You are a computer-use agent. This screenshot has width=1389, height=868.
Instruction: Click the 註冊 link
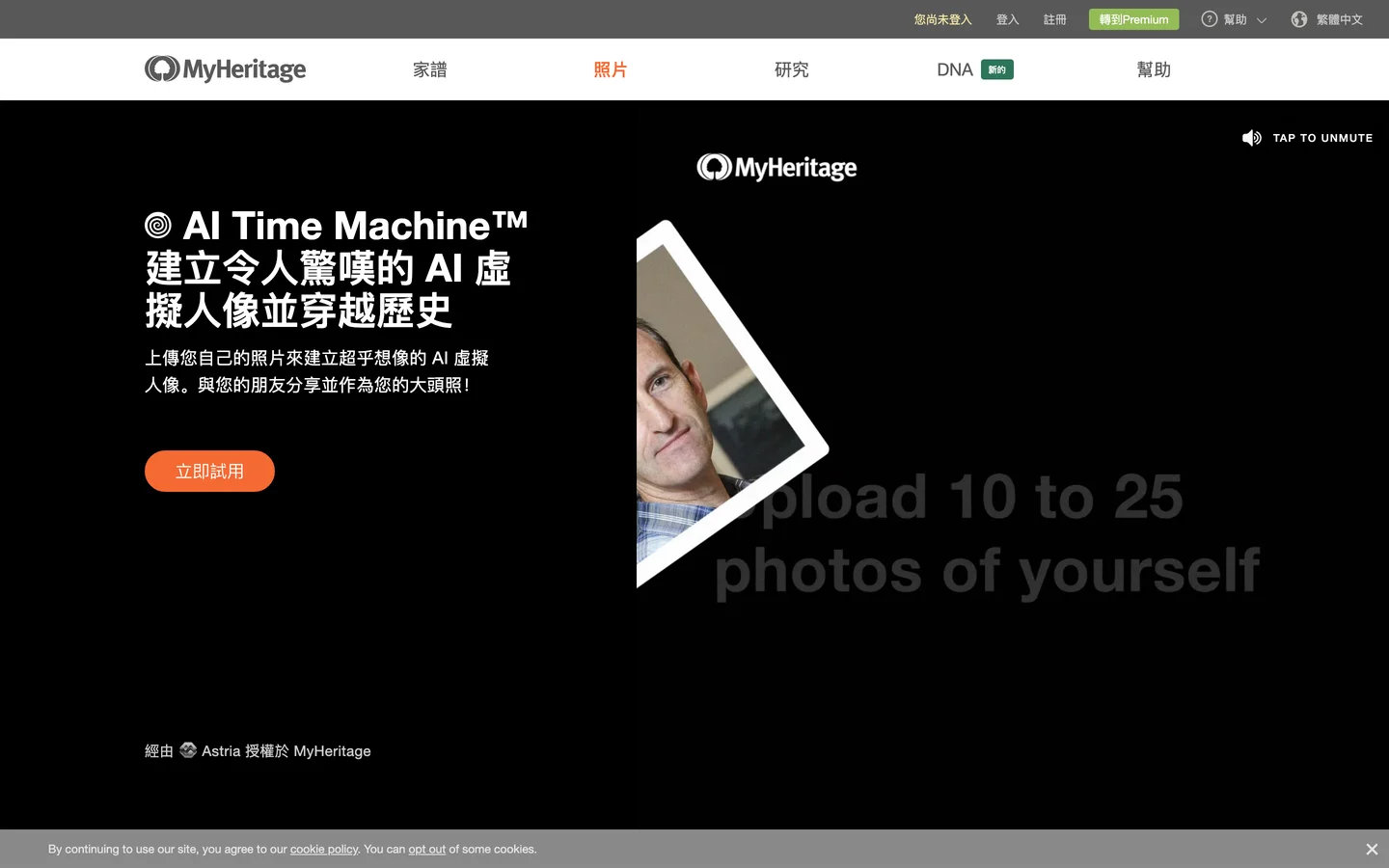1055,19
